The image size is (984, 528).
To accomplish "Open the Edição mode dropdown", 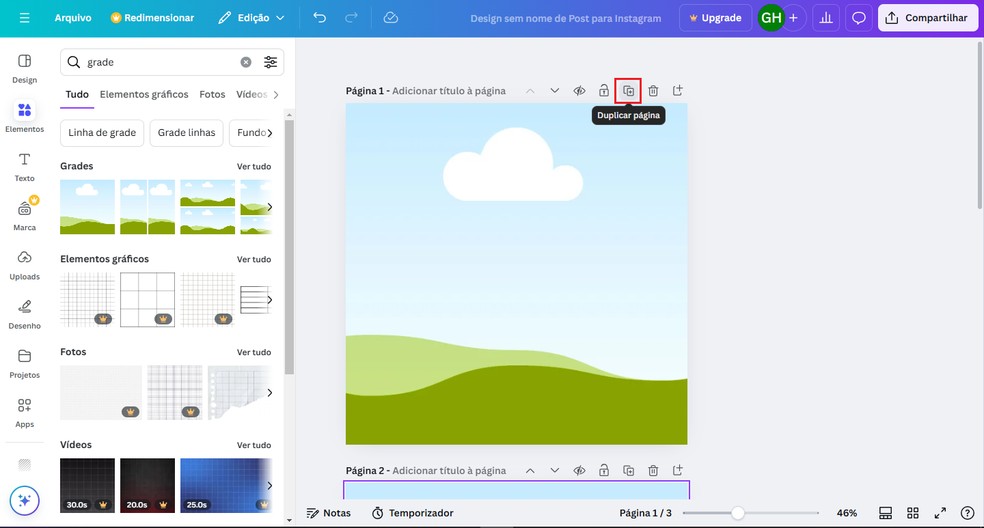I will click(x=251, y=18).
